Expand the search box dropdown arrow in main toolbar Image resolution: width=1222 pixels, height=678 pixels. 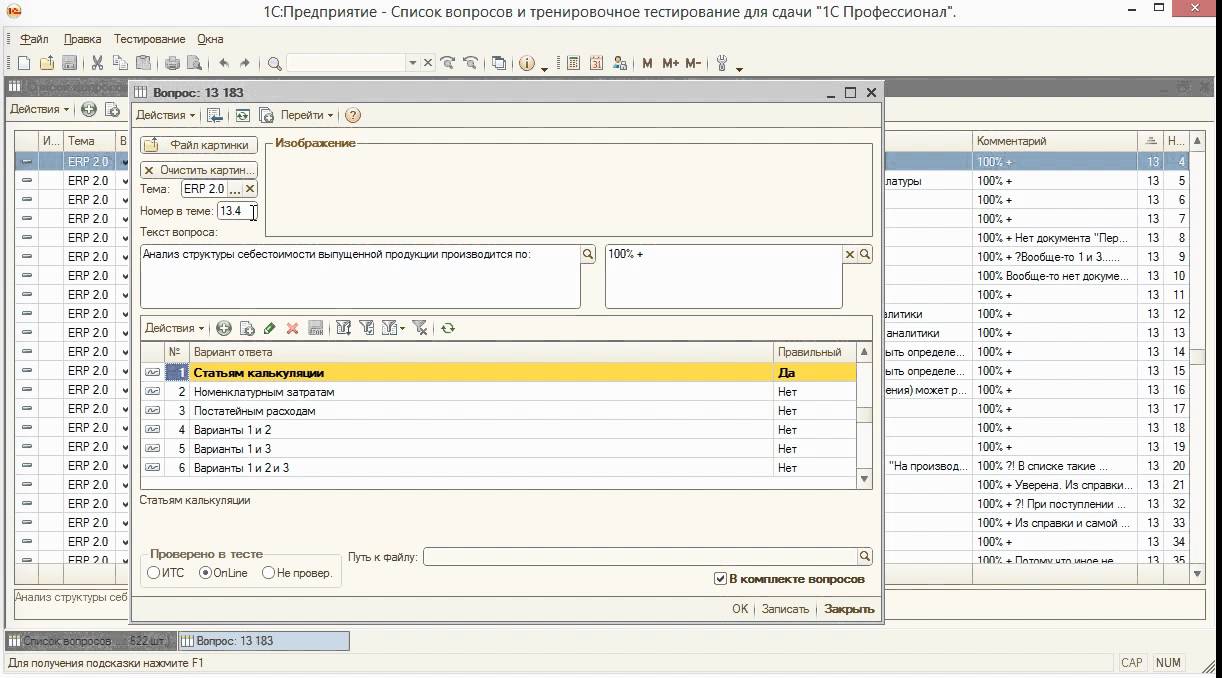(x=412, y=63)
